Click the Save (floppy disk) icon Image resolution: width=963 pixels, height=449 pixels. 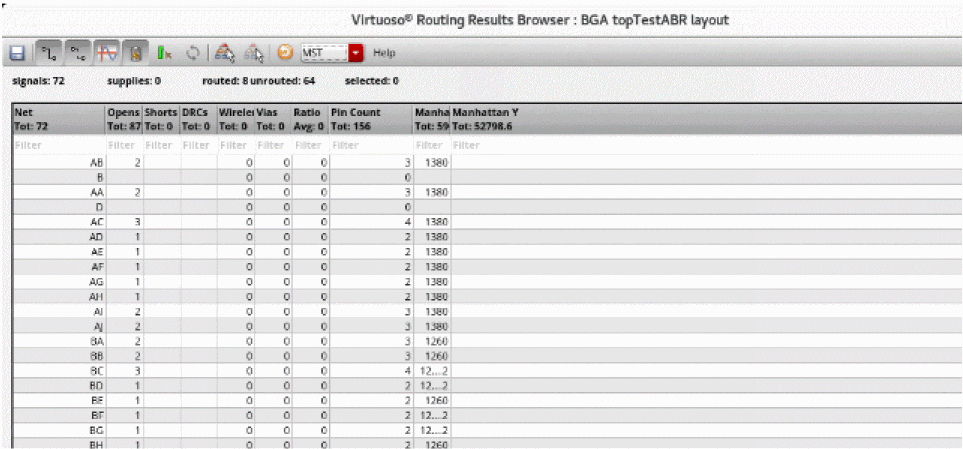[x=18, y=53]
